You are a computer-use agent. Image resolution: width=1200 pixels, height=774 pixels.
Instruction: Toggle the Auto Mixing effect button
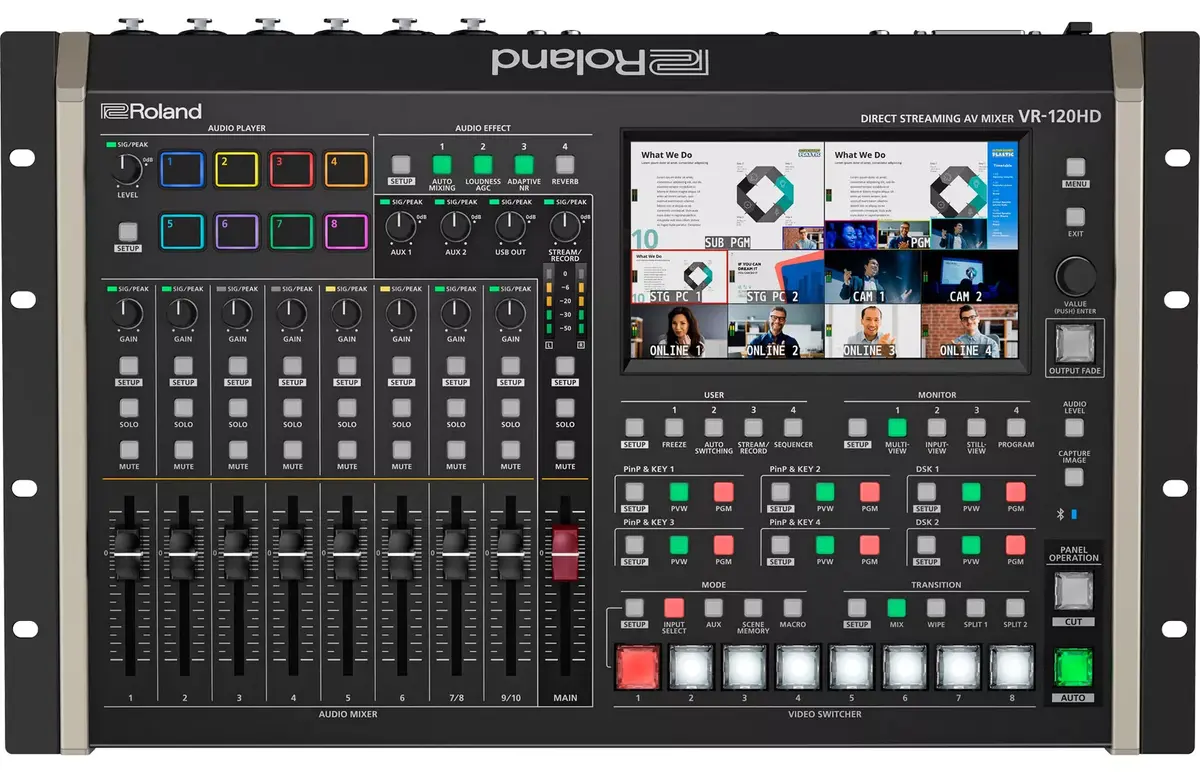click(x=442, y=165)
